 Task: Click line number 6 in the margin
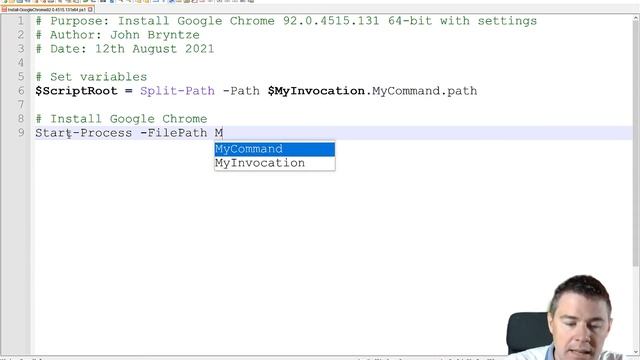20,91
